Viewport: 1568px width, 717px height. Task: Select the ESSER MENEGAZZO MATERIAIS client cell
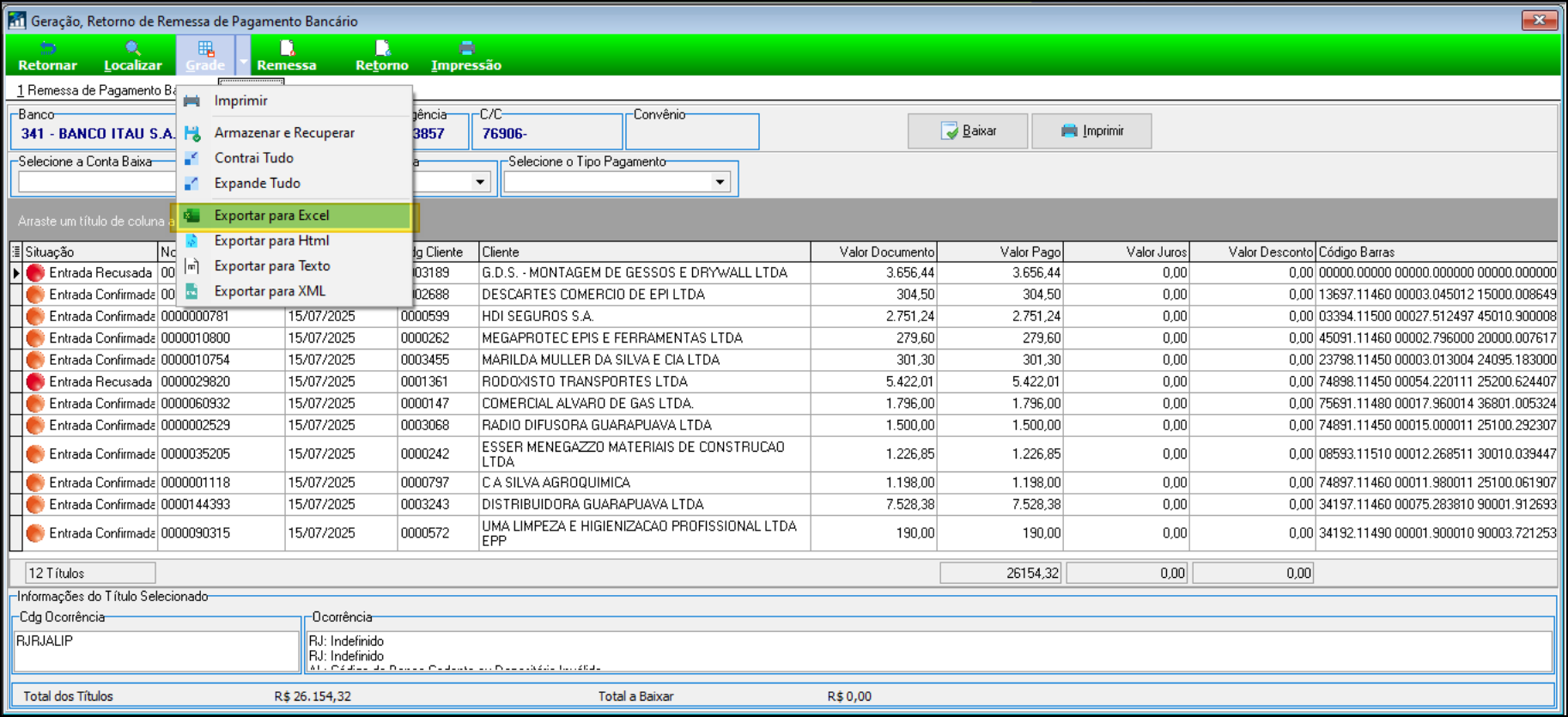(x=644, y=454)
